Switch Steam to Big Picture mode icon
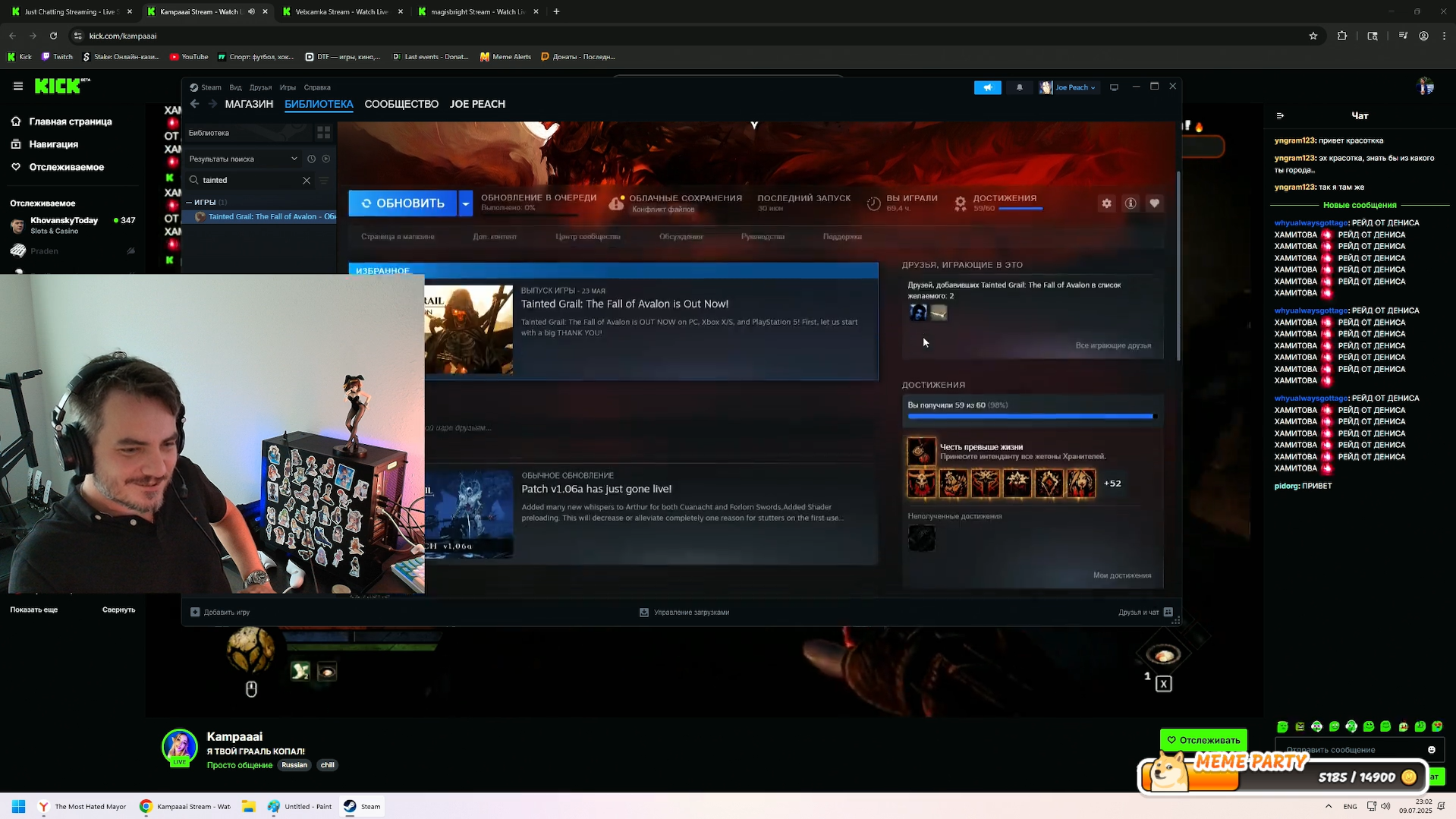Image resolution: width=1456 pixels, height=819 pixels. [1115, 87]
